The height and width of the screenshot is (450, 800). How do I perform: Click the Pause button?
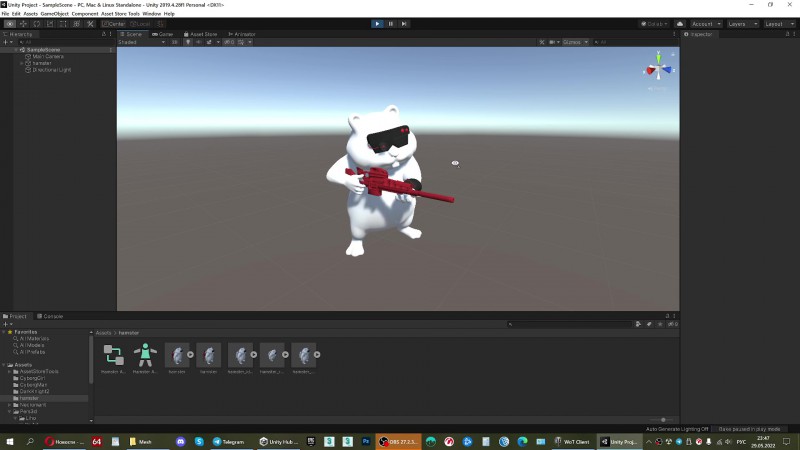[x=391, y=24]
